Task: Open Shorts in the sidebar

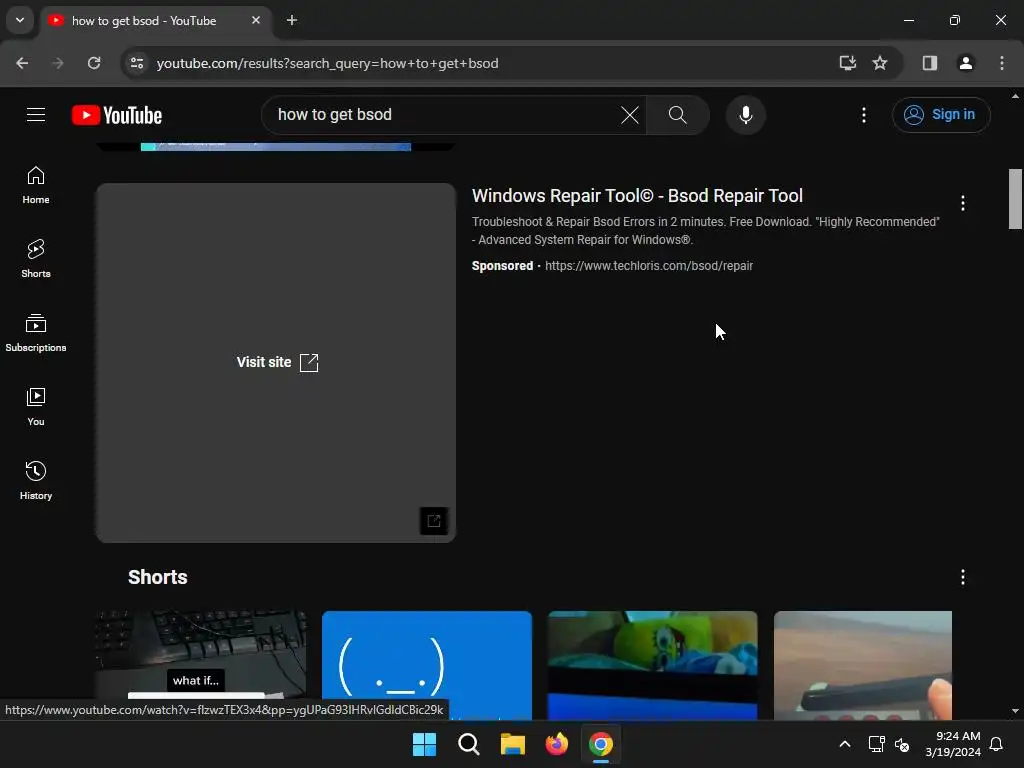Action: pos(36,259)
